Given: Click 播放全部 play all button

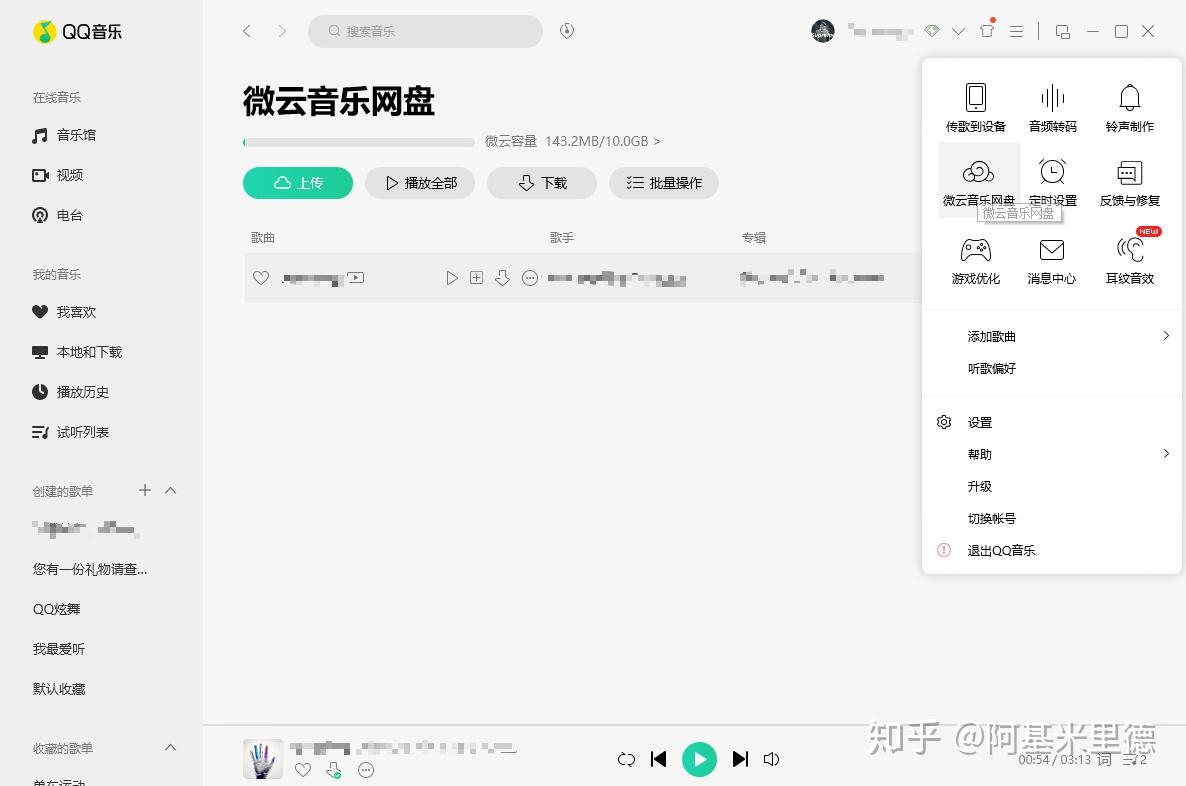Looking at the screenshot, I should coord(420,183).
